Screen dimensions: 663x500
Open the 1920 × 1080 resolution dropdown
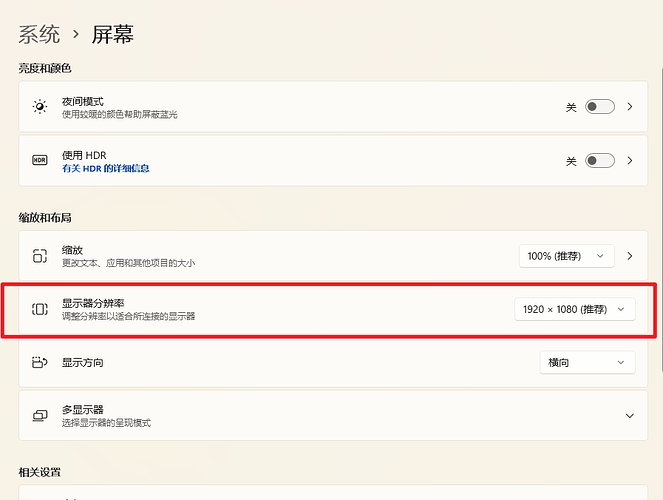coord(574,309)
